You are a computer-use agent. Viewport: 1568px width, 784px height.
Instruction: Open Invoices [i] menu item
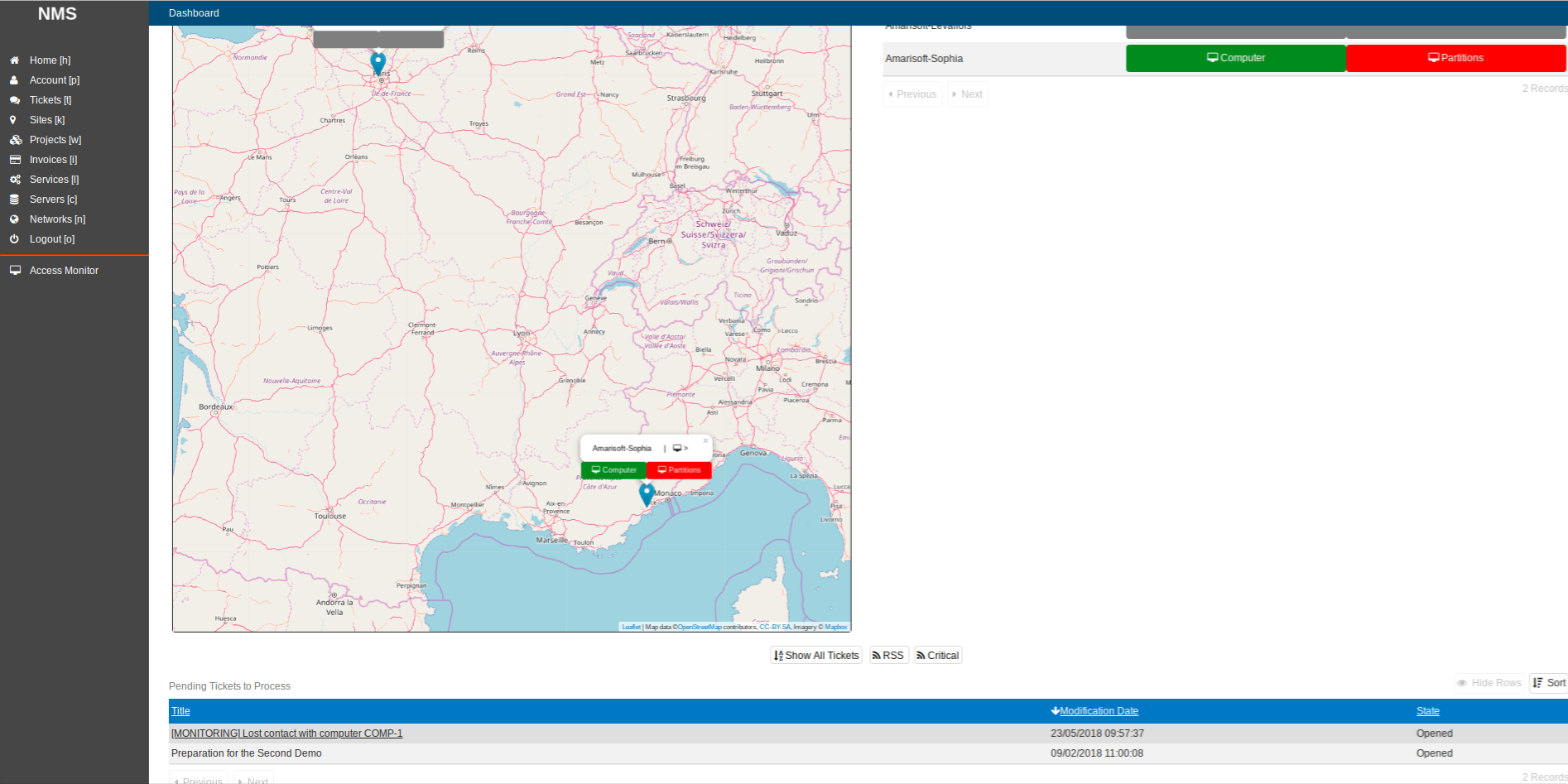[54, 160]
